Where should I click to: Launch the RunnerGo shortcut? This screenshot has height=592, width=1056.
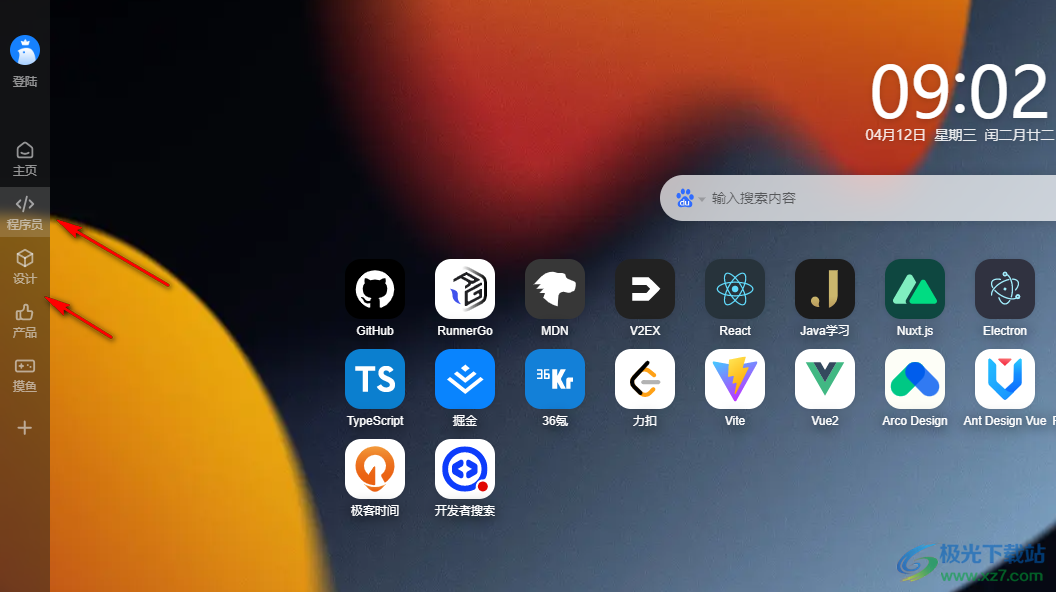465,289
